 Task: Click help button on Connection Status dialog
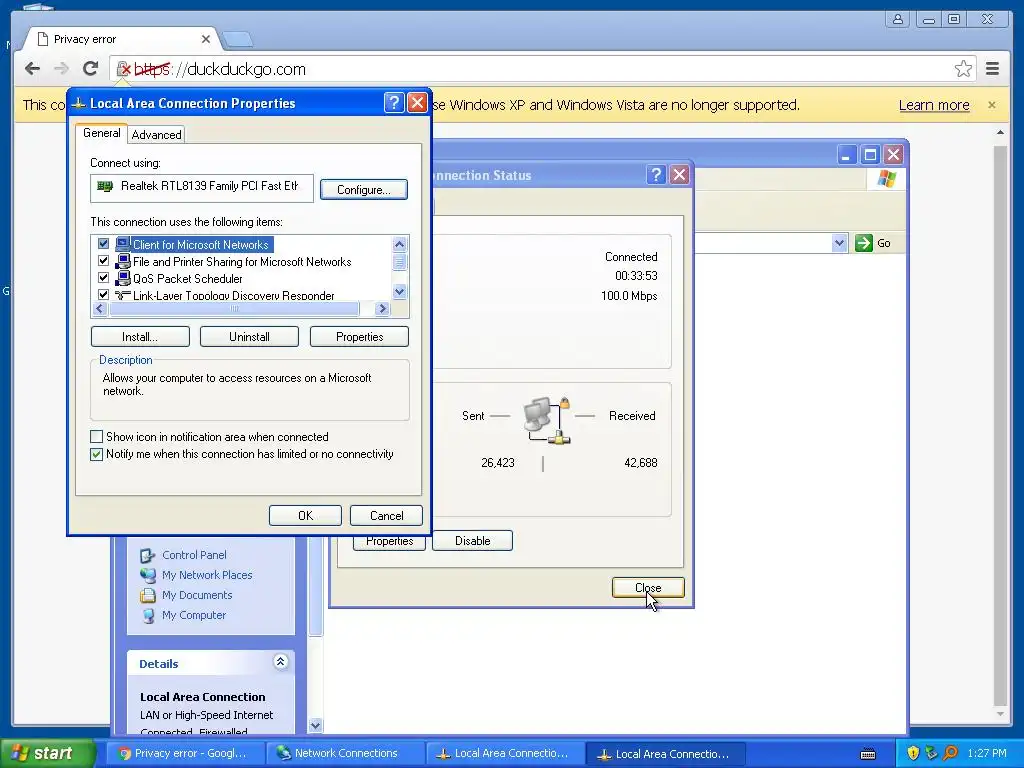click(x=656, y=174)
